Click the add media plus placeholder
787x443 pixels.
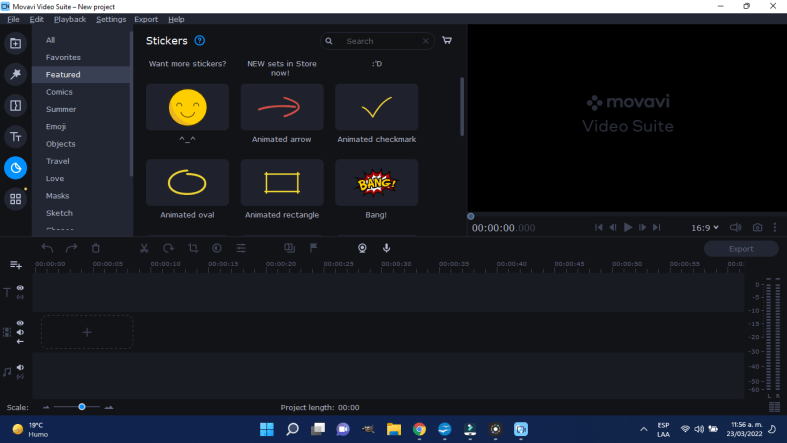click(x=87, y=332)
